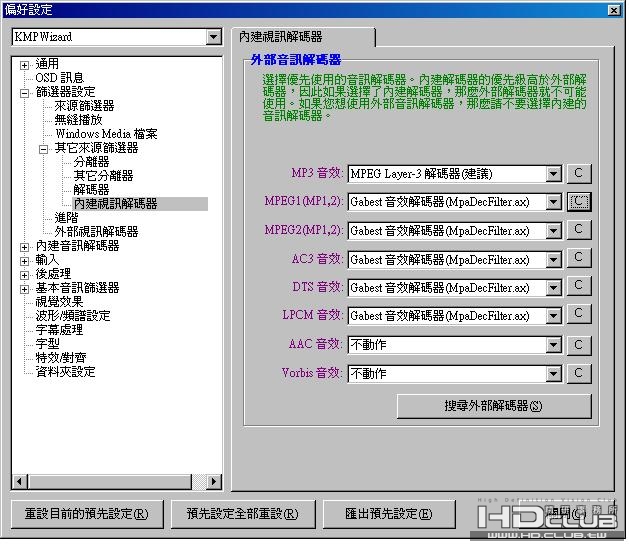The image size is (629, 546).
Task: Open the AAC 音效 decoder dropdown
Action: [554, 345]
